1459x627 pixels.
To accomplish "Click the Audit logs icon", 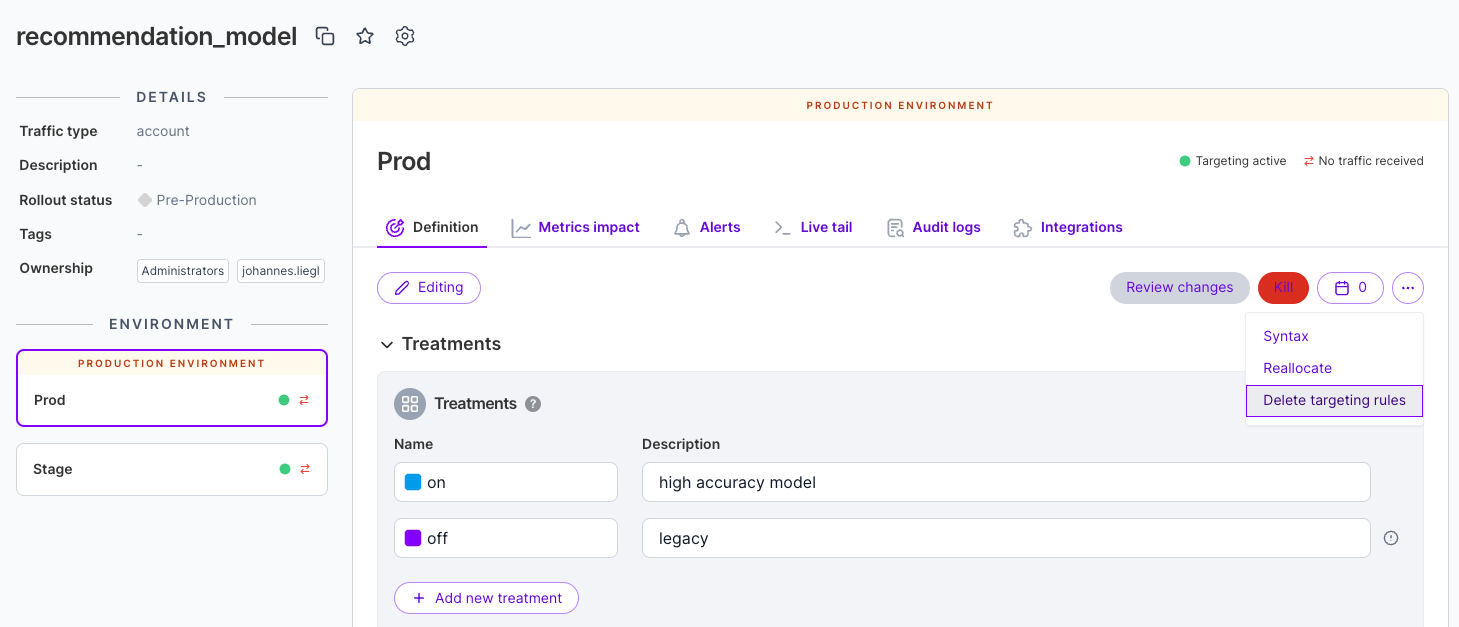I will pyautogui.click(x=895, y=228).
